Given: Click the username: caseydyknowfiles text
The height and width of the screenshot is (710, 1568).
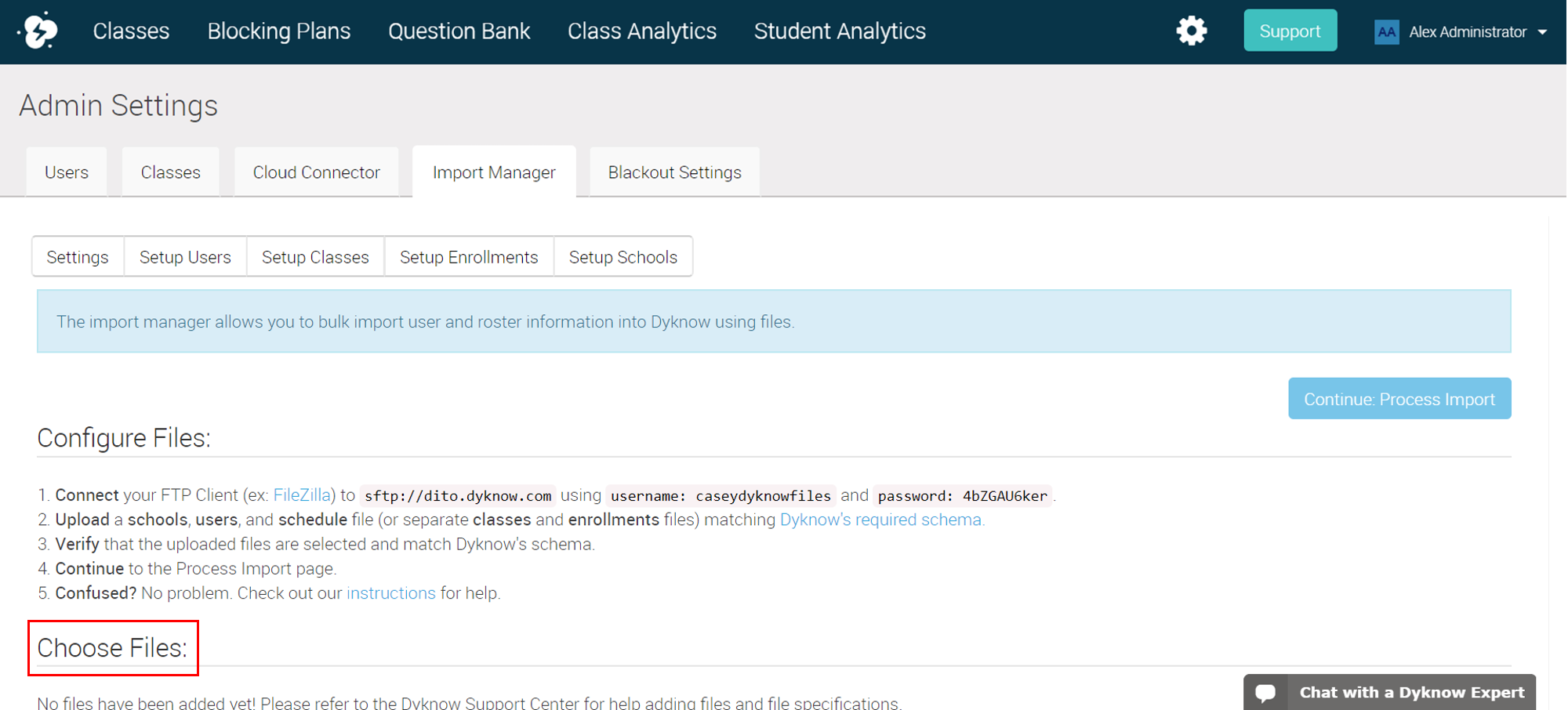Looking at the screenshot, I should [721, 496].
